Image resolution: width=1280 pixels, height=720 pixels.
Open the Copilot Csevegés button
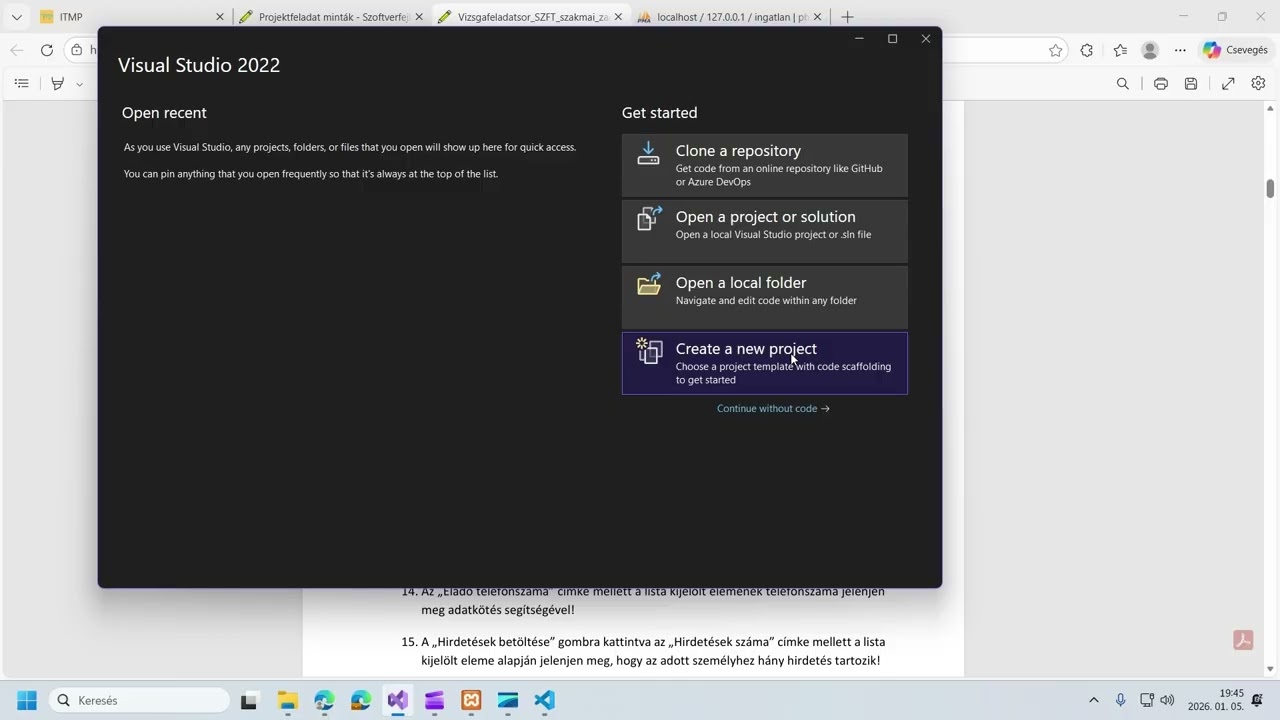tap(1235, 50)
